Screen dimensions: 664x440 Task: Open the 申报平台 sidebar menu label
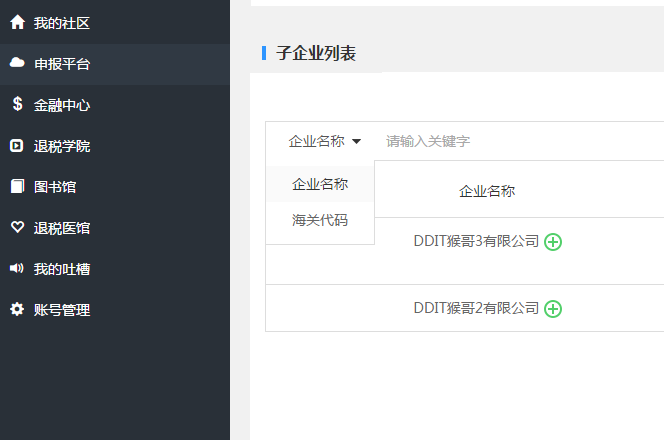pos(62,64)
